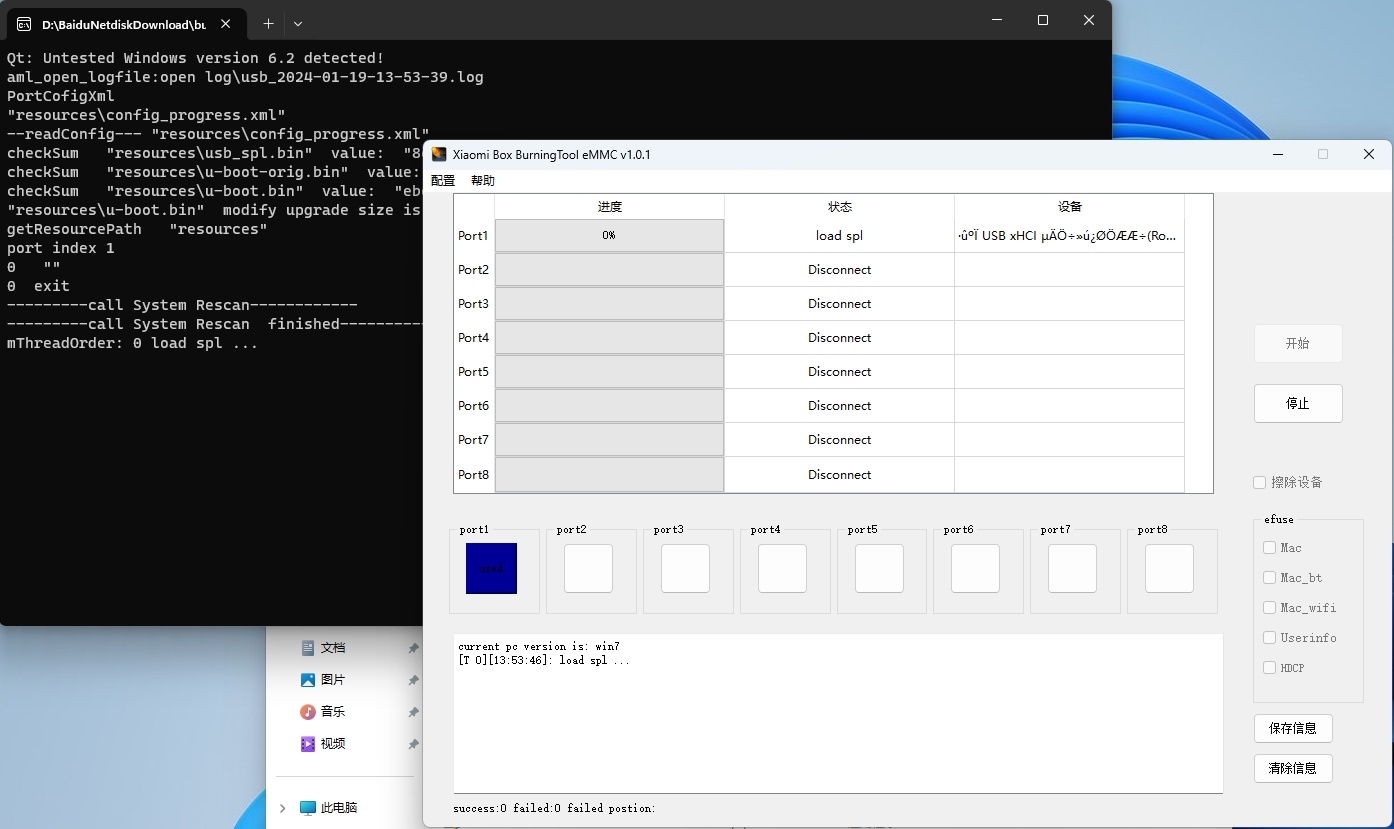1394x829 pixels.
Task: Click the port6 status box
Action: click(x=975, y=568)
